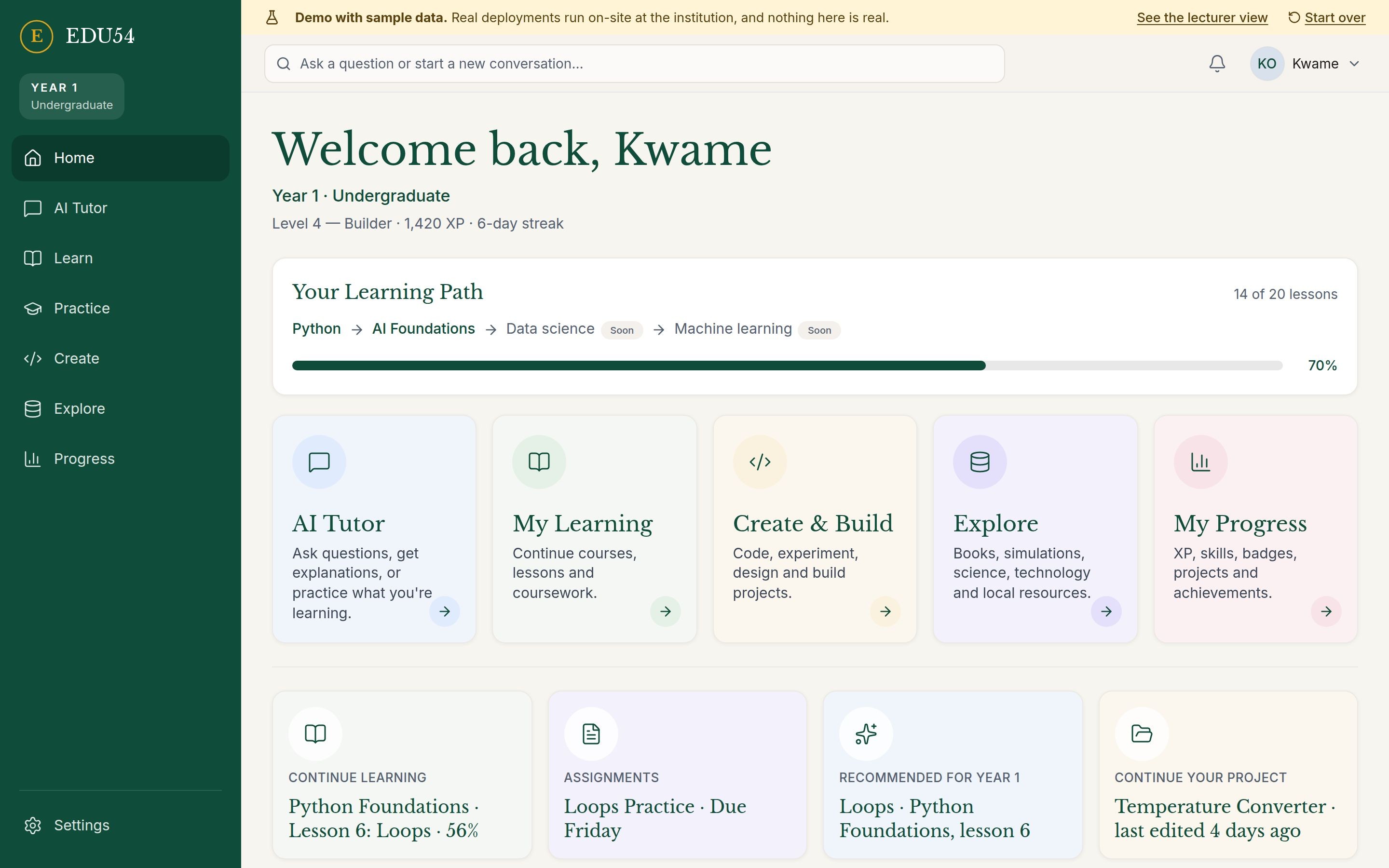Click the Soon badge beside Machine learning
The width and height of the screenshot is (1389, 868).
point(819,330)
